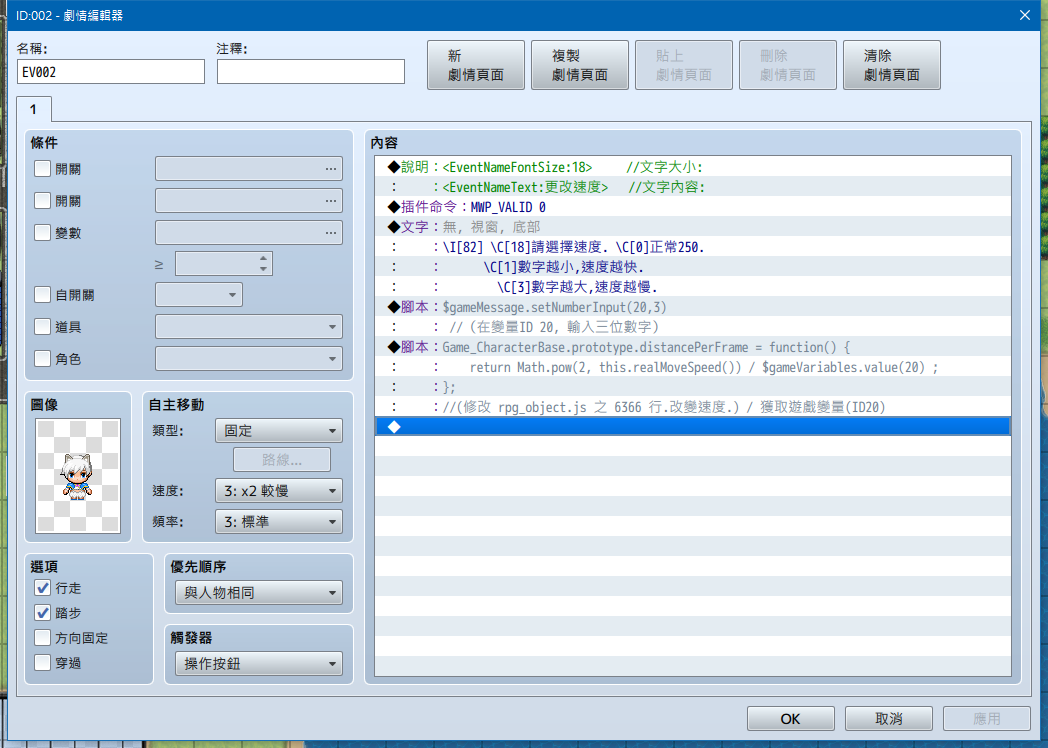Click the 路線... button

281,460
